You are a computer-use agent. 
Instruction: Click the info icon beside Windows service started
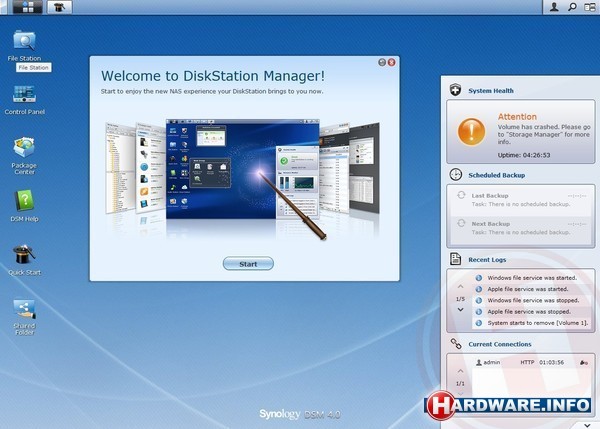click(x=479, y=278)
